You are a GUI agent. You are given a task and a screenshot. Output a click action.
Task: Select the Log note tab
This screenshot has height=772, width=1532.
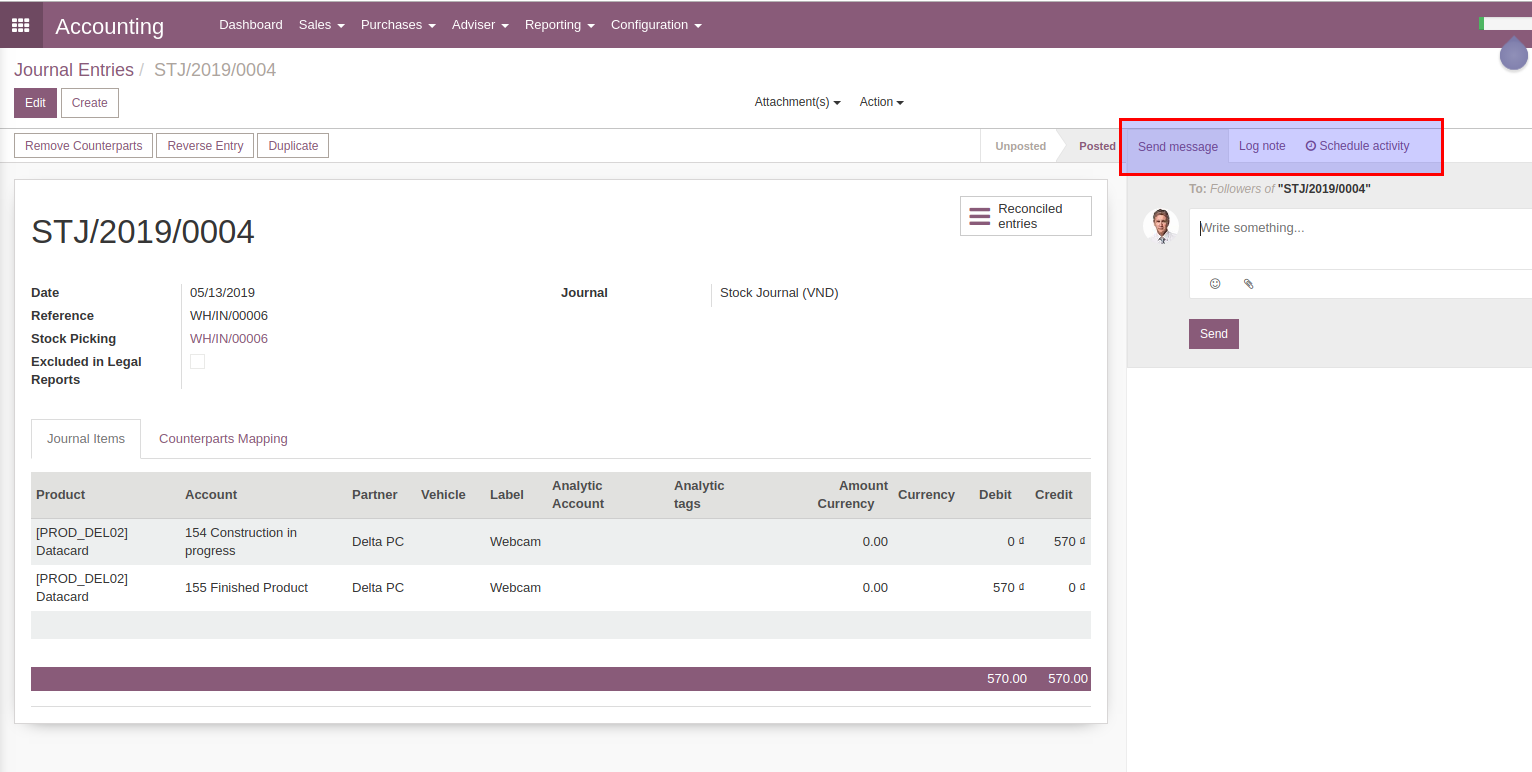pos(1262,146)
